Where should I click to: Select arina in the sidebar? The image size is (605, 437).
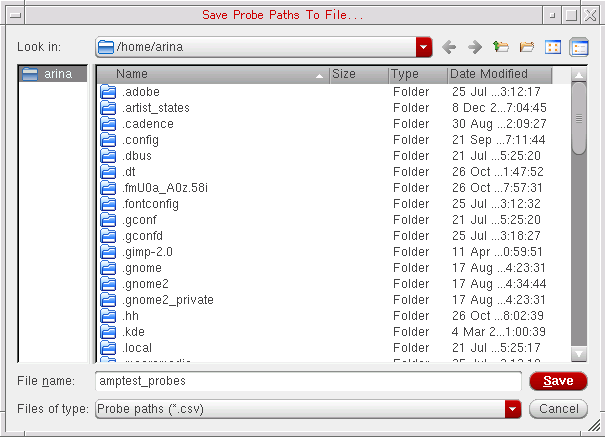coord(53,74)
